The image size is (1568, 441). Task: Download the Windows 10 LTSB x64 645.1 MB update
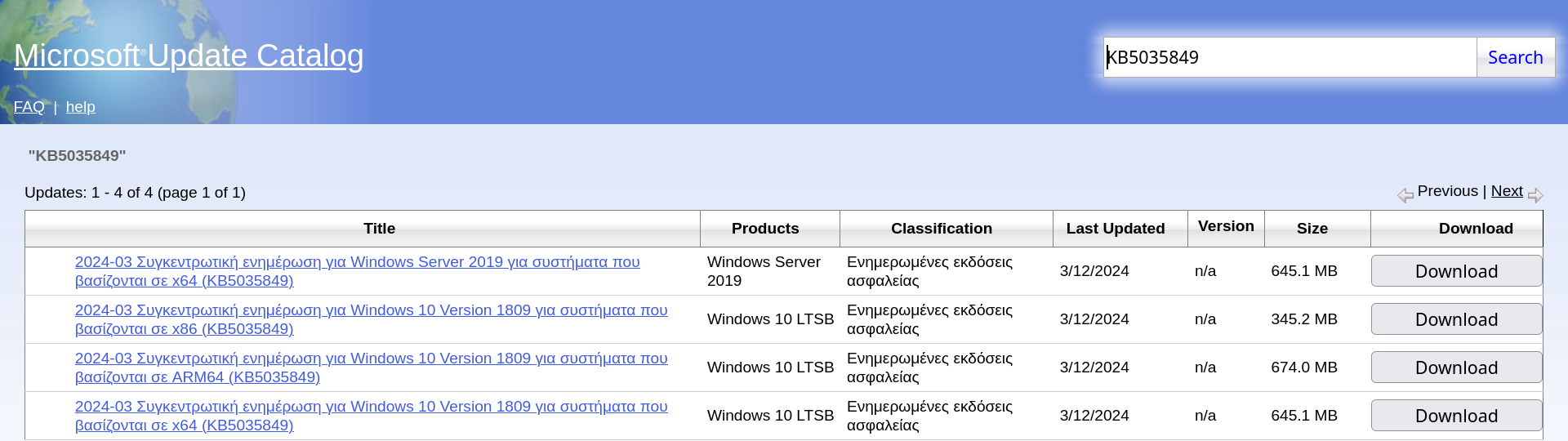1456,416
